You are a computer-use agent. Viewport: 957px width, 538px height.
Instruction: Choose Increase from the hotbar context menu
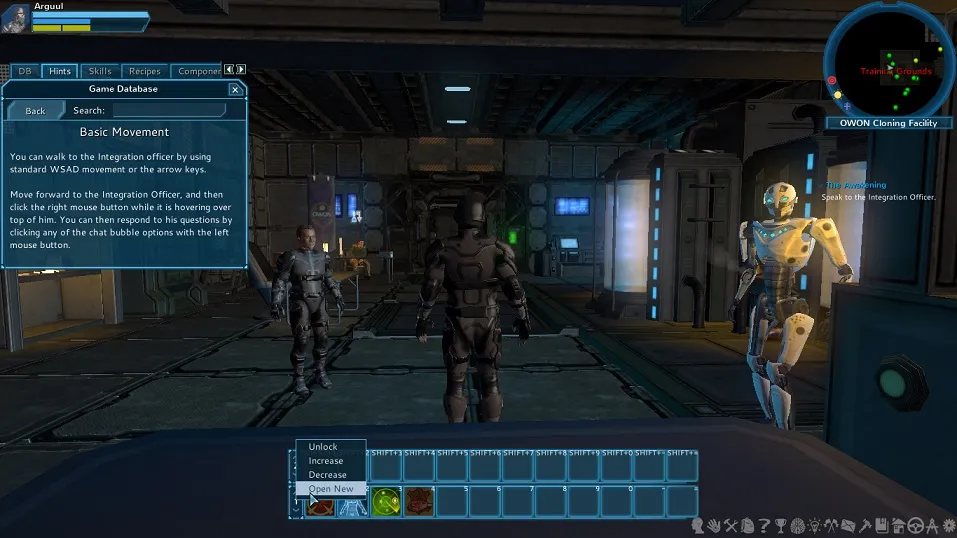pos(330,460)
